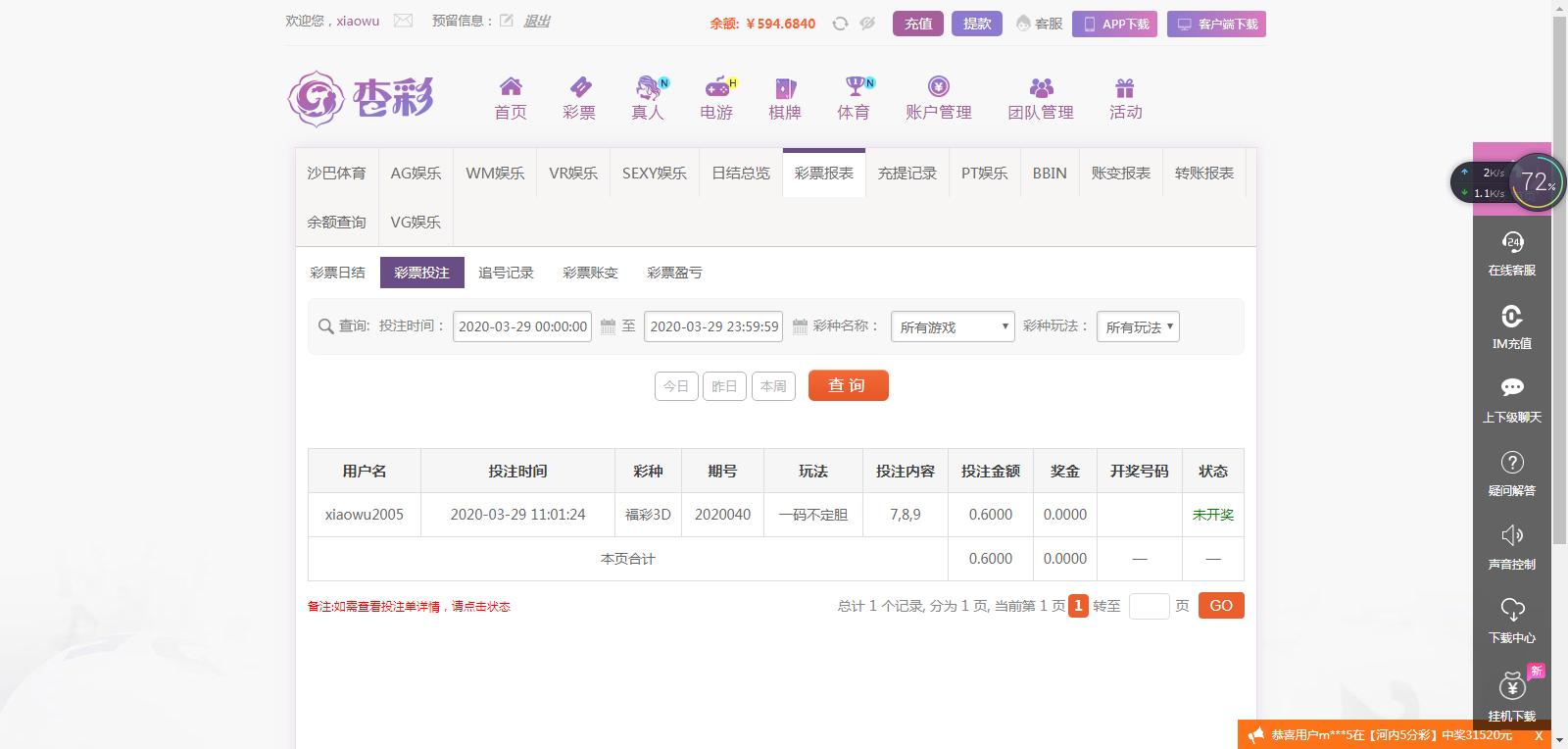Refresh the account balance

click(840, 24)
